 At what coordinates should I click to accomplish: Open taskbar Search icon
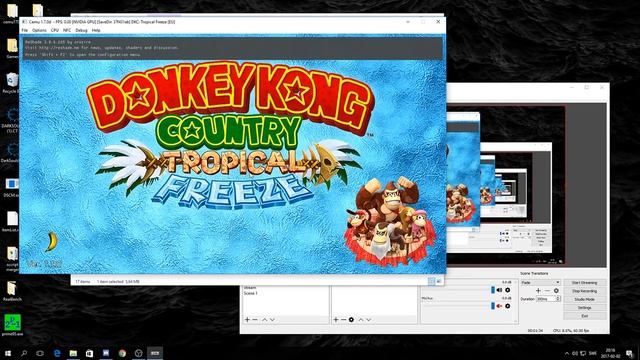[24, 353]
